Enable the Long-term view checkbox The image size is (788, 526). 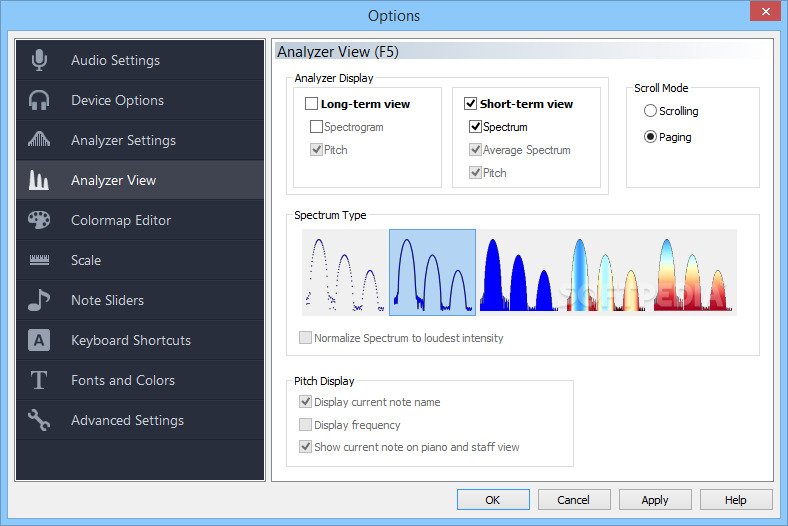click(x=312, y=104)
